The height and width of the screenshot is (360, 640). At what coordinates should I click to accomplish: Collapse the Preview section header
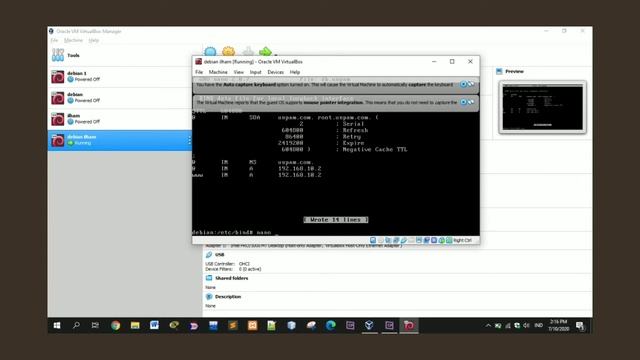(514, 71)
